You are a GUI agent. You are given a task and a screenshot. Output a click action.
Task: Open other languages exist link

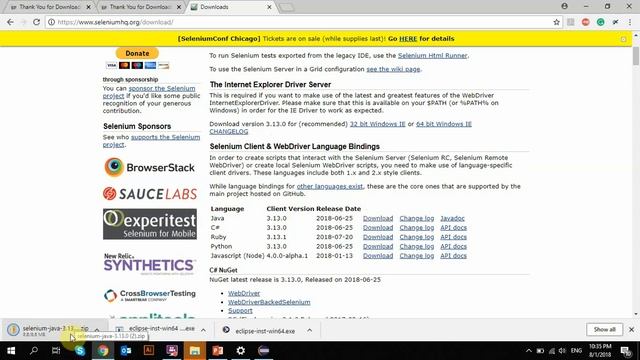329,186
